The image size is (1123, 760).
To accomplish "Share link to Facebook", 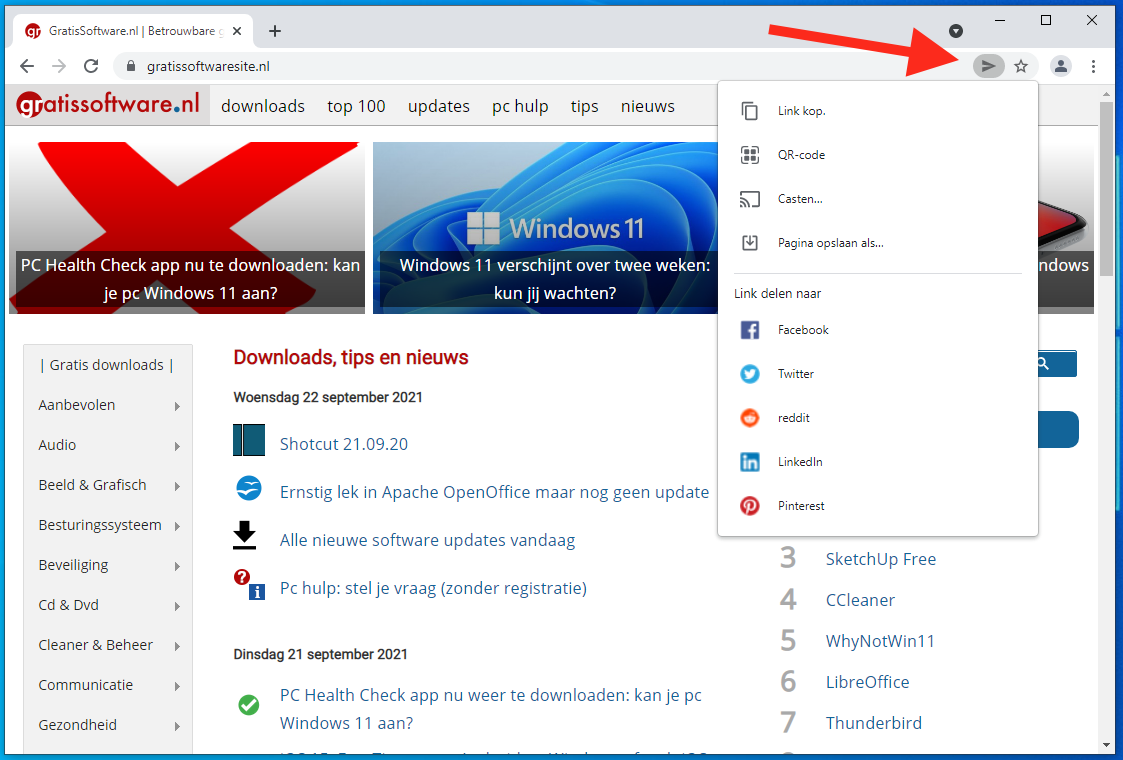I will (x=803, y=330).
